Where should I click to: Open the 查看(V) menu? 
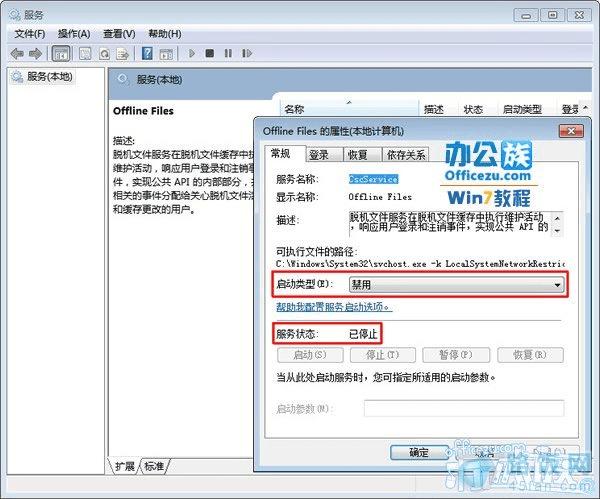(x=119, y=34)
